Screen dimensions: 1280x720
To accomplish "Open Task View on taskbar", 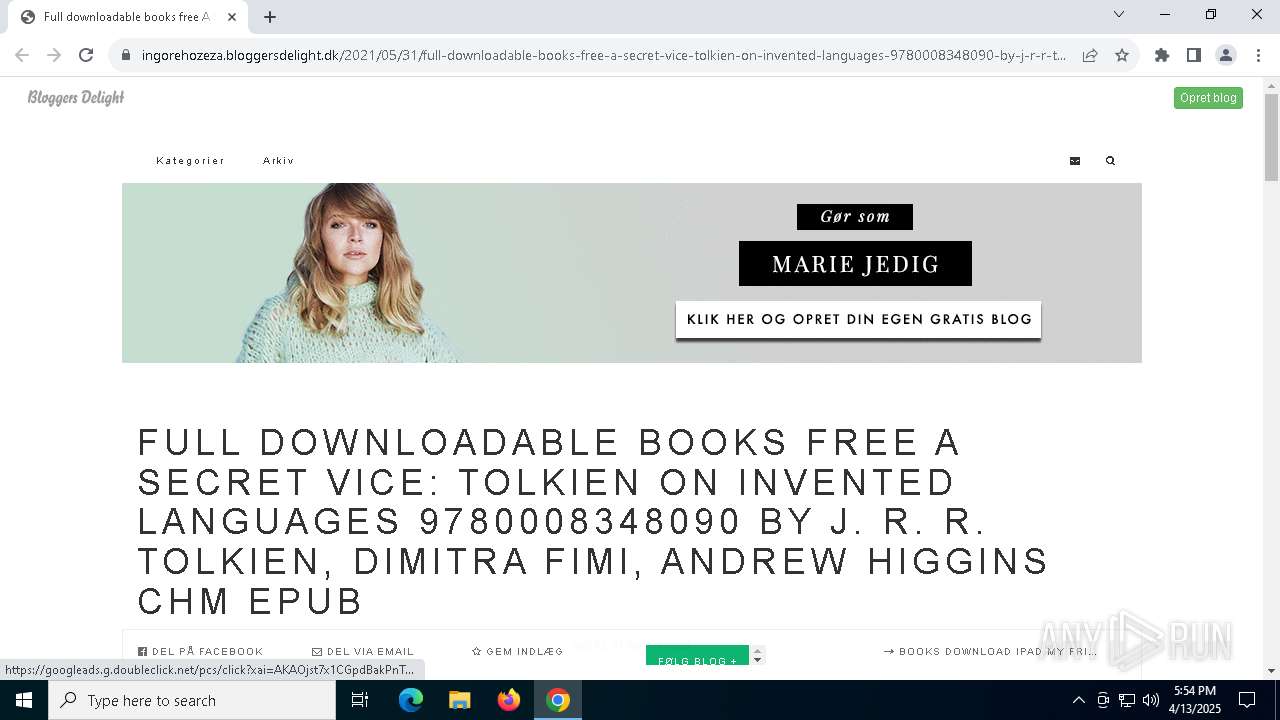I will (x=360, y=700).
